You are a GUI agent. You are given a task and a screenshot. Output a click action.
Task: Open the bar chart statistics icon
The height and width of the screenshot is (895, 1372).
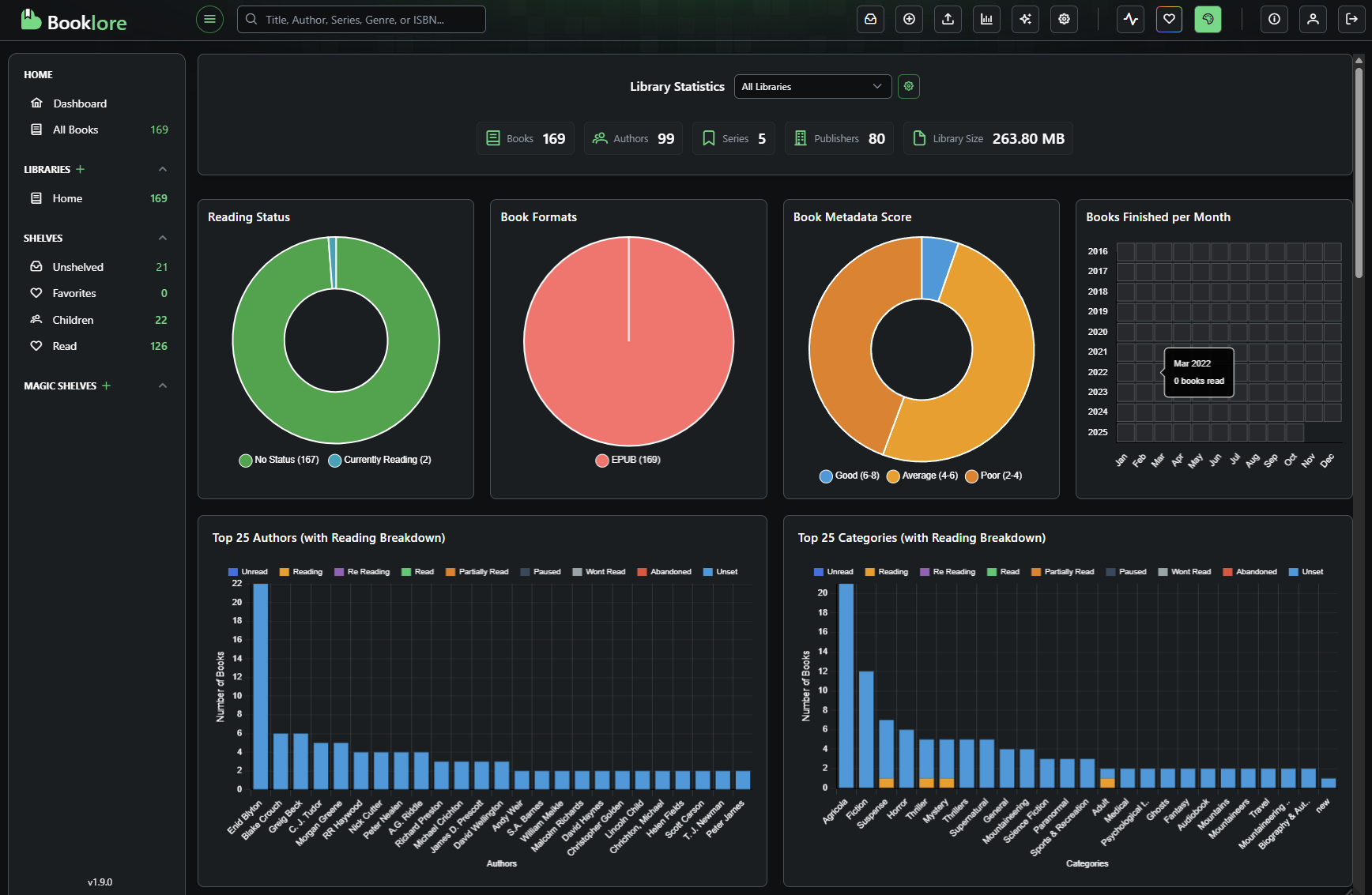coord(986,19)
